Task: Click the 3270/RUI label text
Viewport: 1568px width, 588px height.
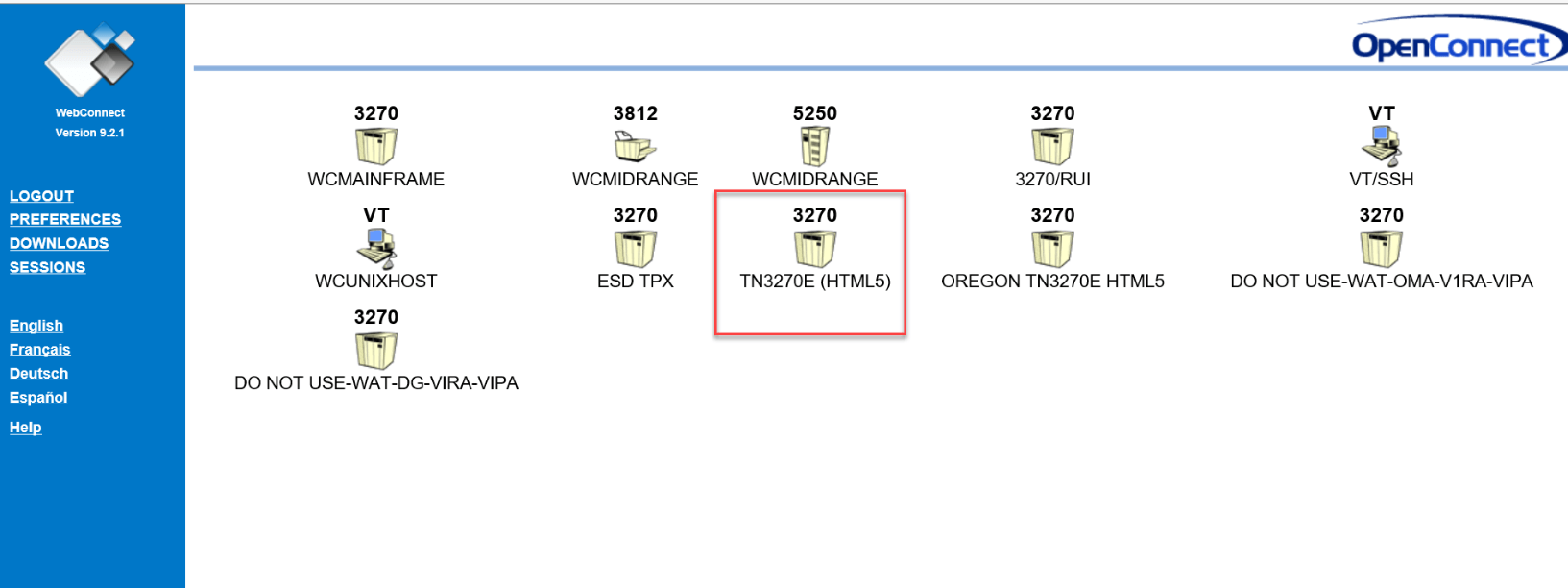Action: click(x=1052, y=180)
